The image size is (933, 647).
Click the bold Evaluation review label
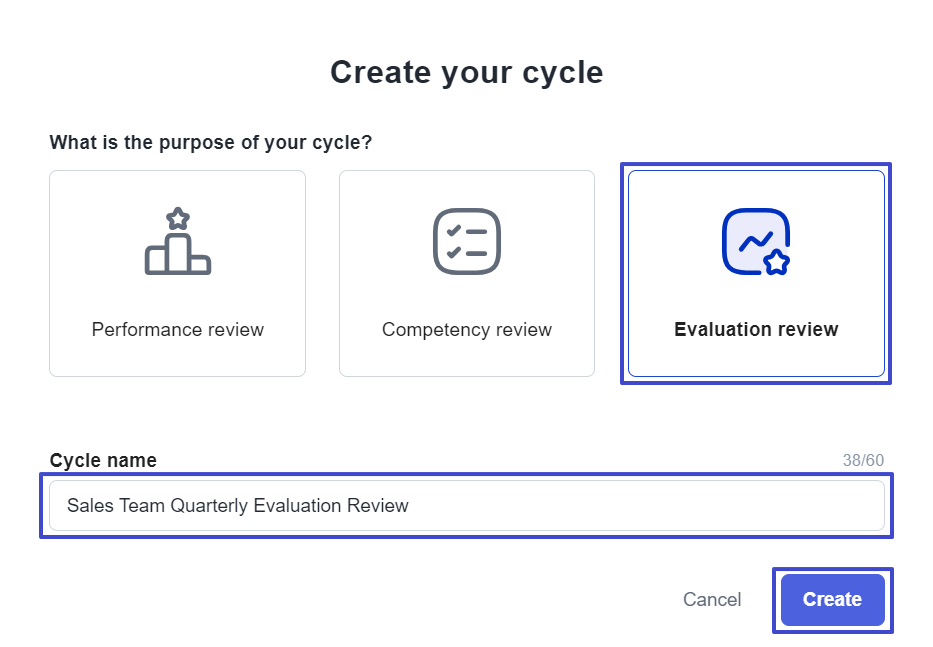coord(756,329)
